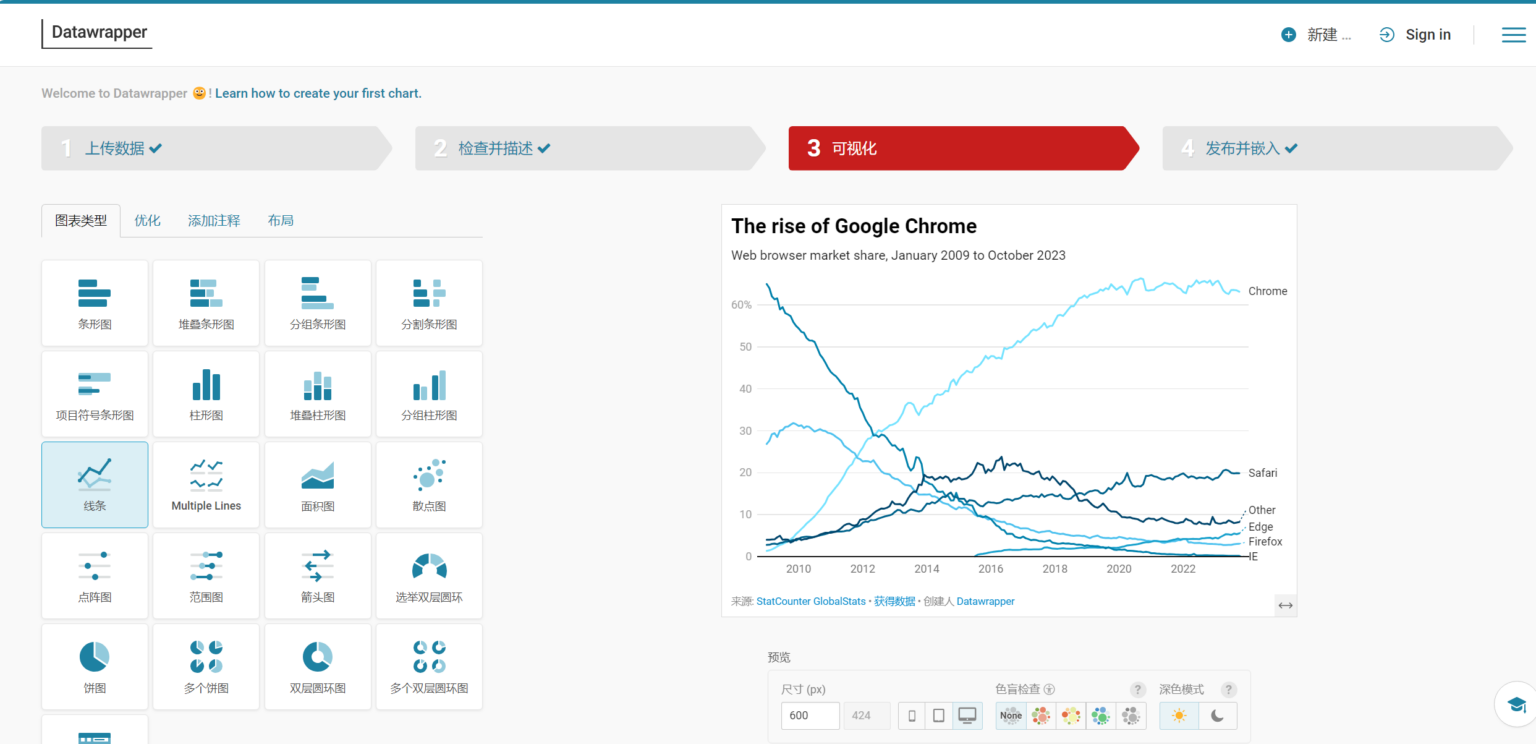Select the 柱形图 column chart type
Image resolution: width=1536 pixels, height=744 pixels.
206,394
